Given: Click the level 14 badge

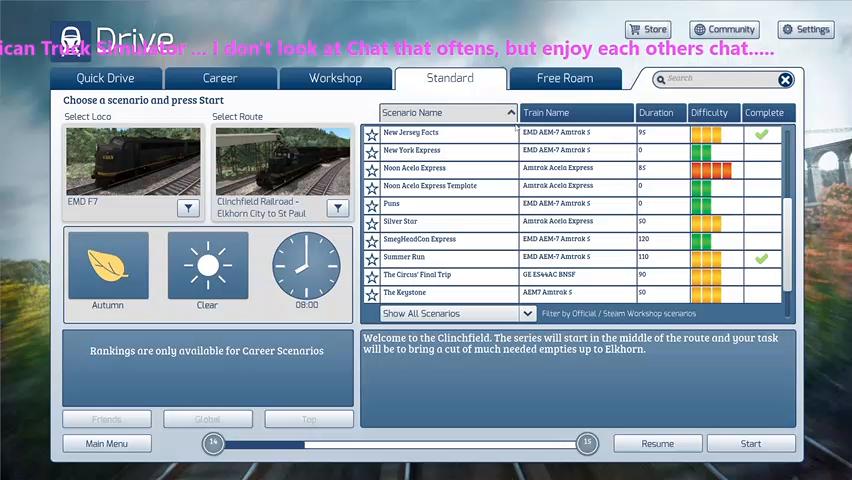Looking at the screenshot, I should coord(214,444).
